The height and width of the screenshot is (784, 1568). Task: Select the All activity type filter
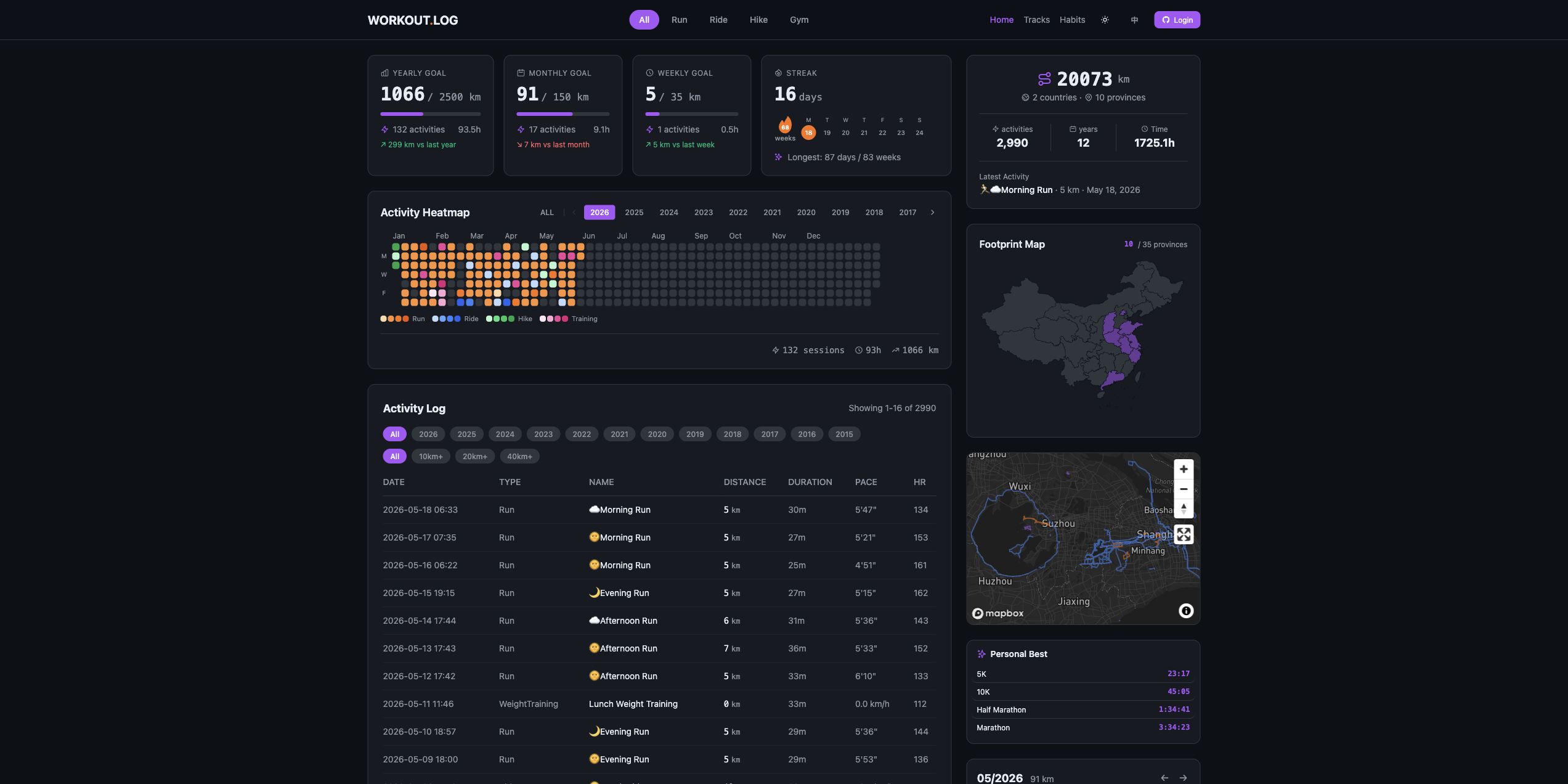coord(644,20)
